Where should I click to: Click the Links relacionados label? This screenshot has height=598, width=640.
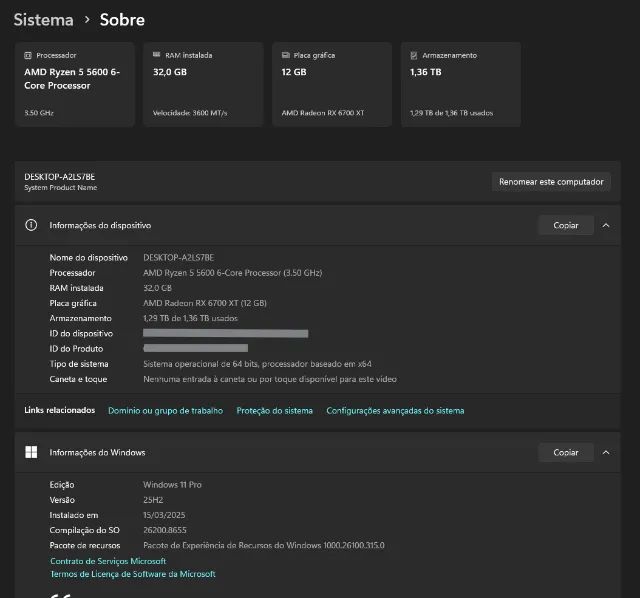tap(60, 410)
